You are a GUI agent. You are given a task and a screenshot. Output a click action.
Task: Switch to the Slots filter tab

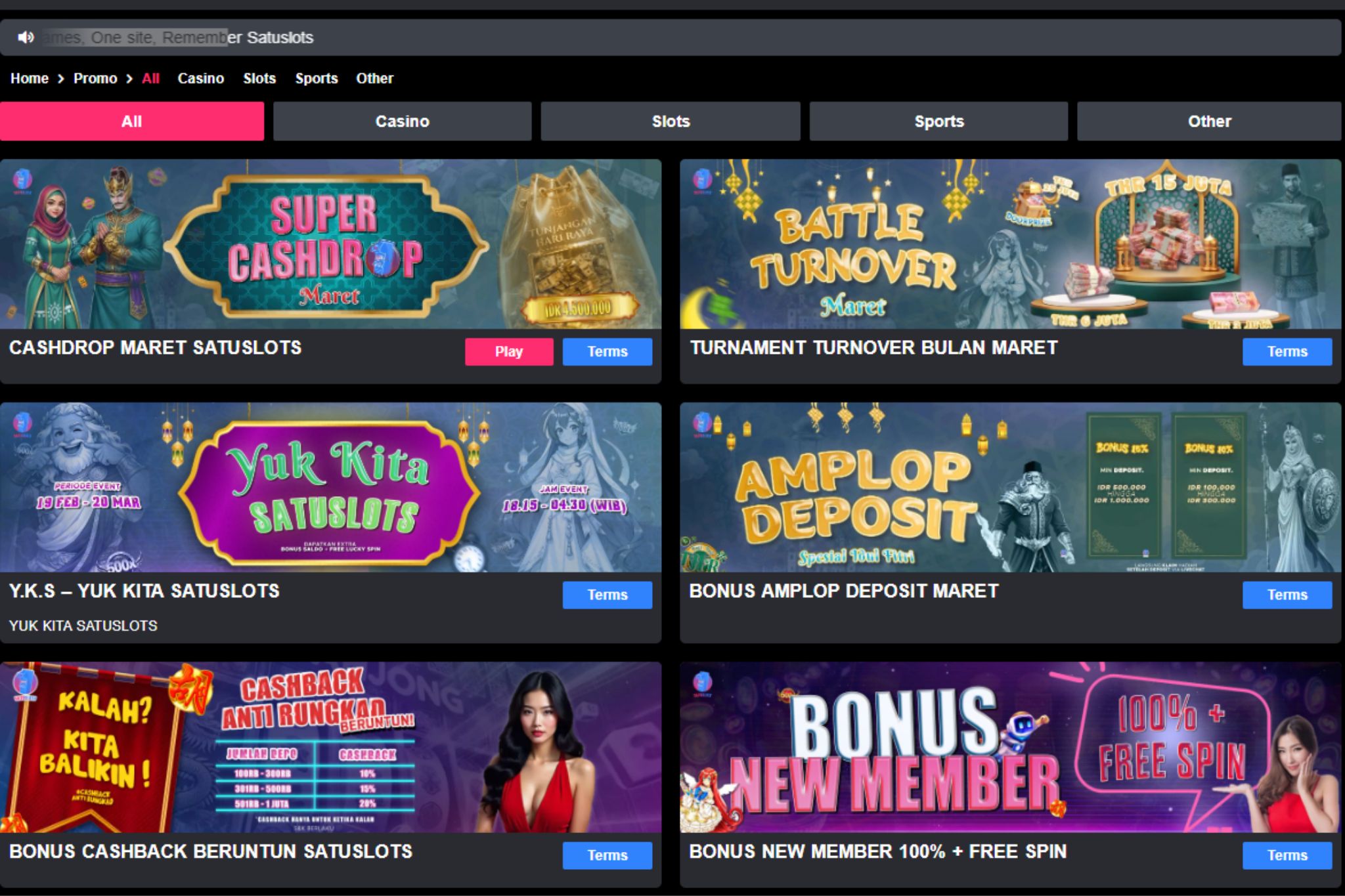[x=671, y=121]
